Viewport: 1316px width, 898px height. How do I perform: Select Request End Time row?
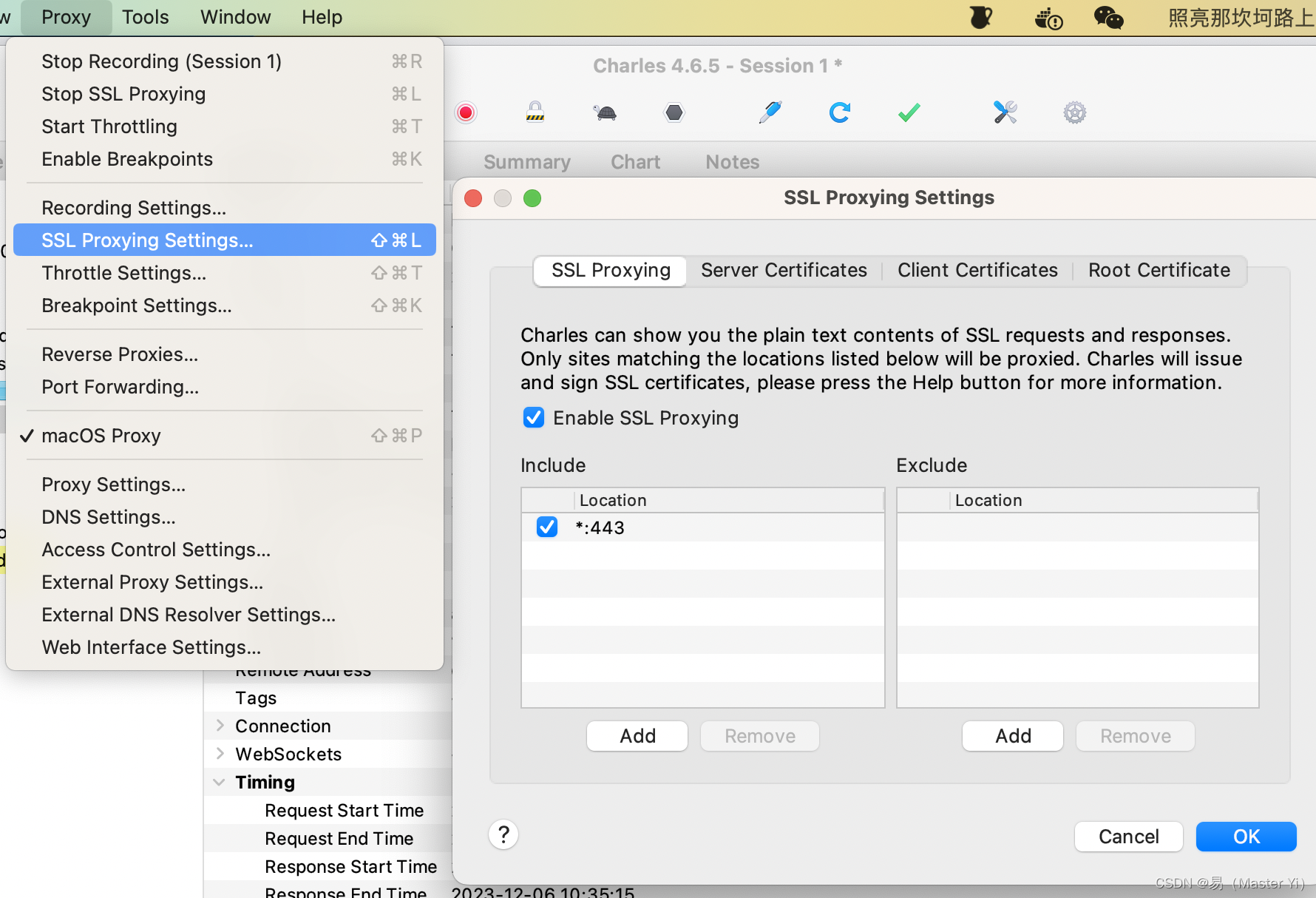click(328, 838)
